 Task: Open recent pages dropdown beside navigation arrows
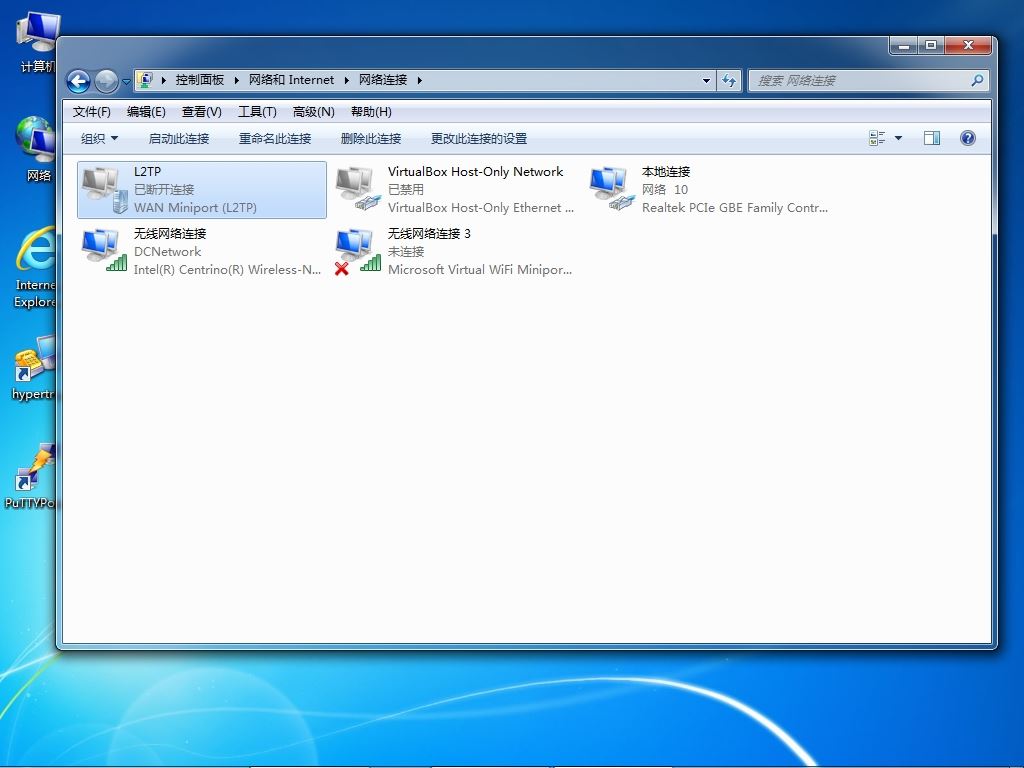click(x=126, y=82)
